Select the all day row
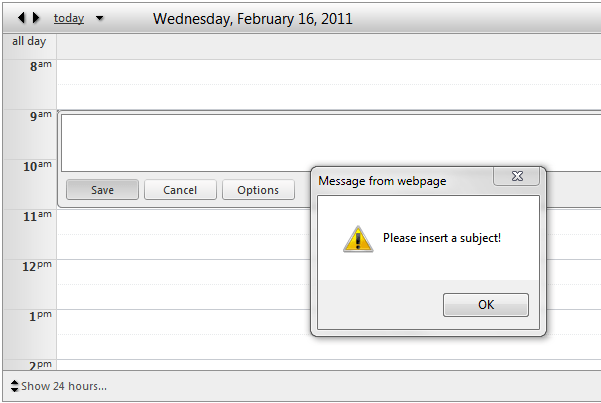 [x=329, y=46]
